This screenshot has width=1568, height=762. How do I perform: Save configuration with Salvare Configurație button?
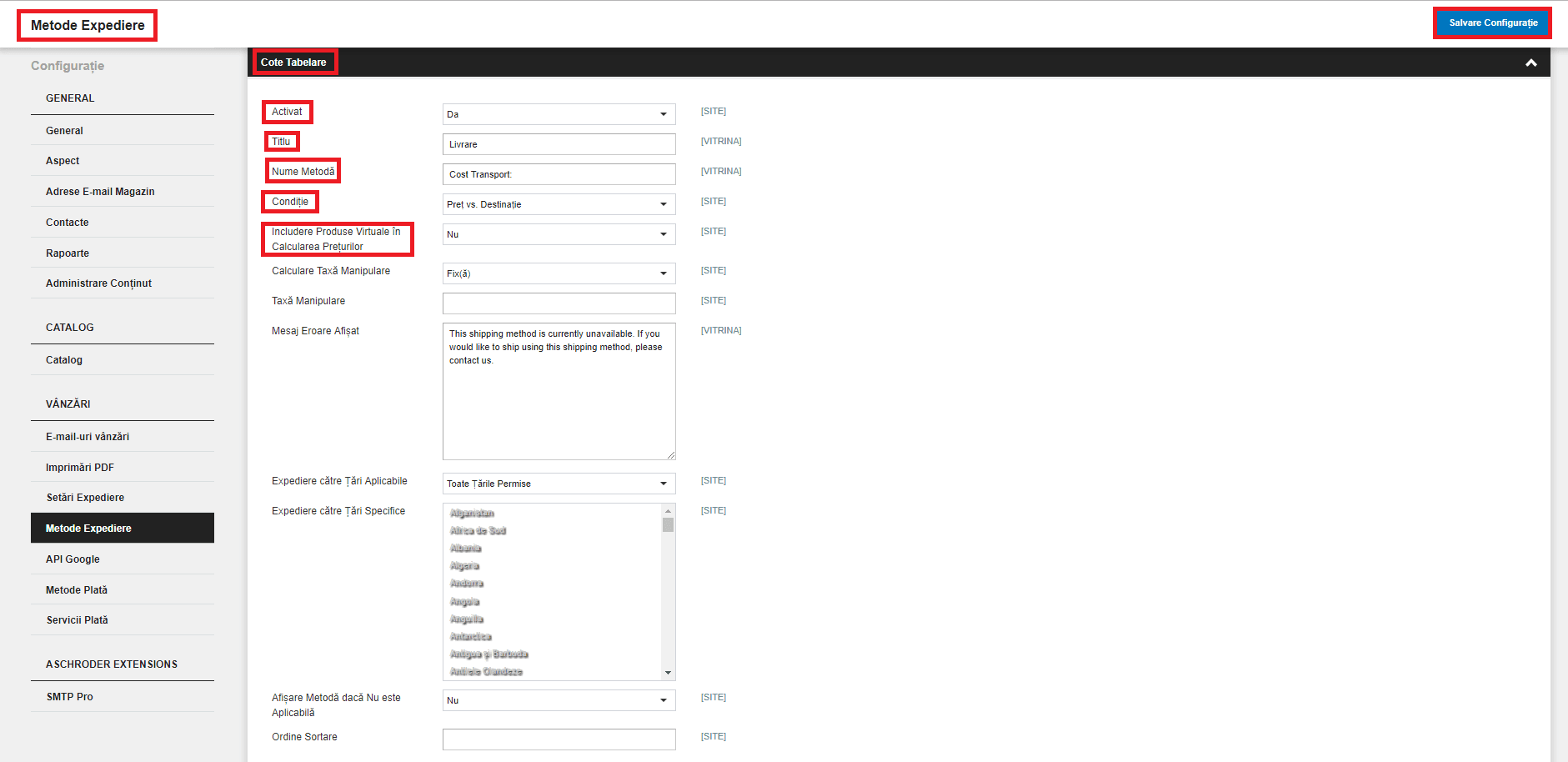(1492, 23)
